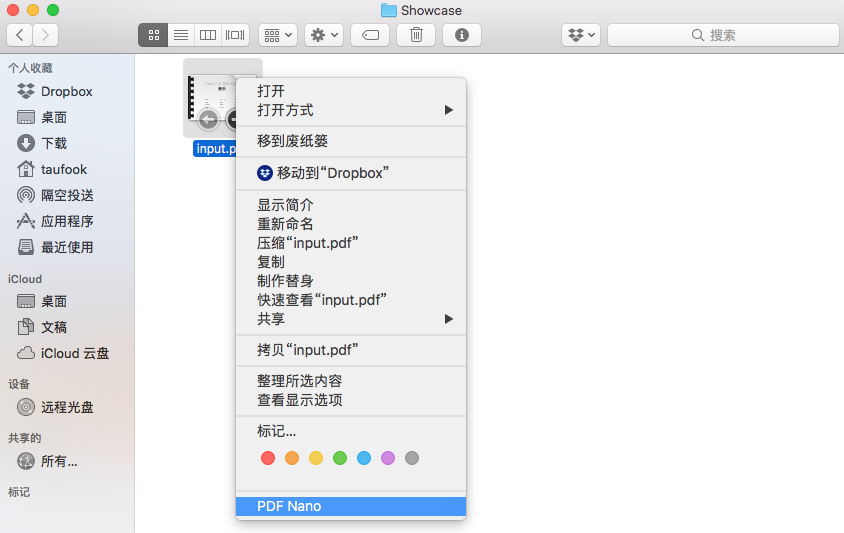Choose 重新命名 in the context menu
The width and height of the screenshot is (844, 533).
click(351, 224)
